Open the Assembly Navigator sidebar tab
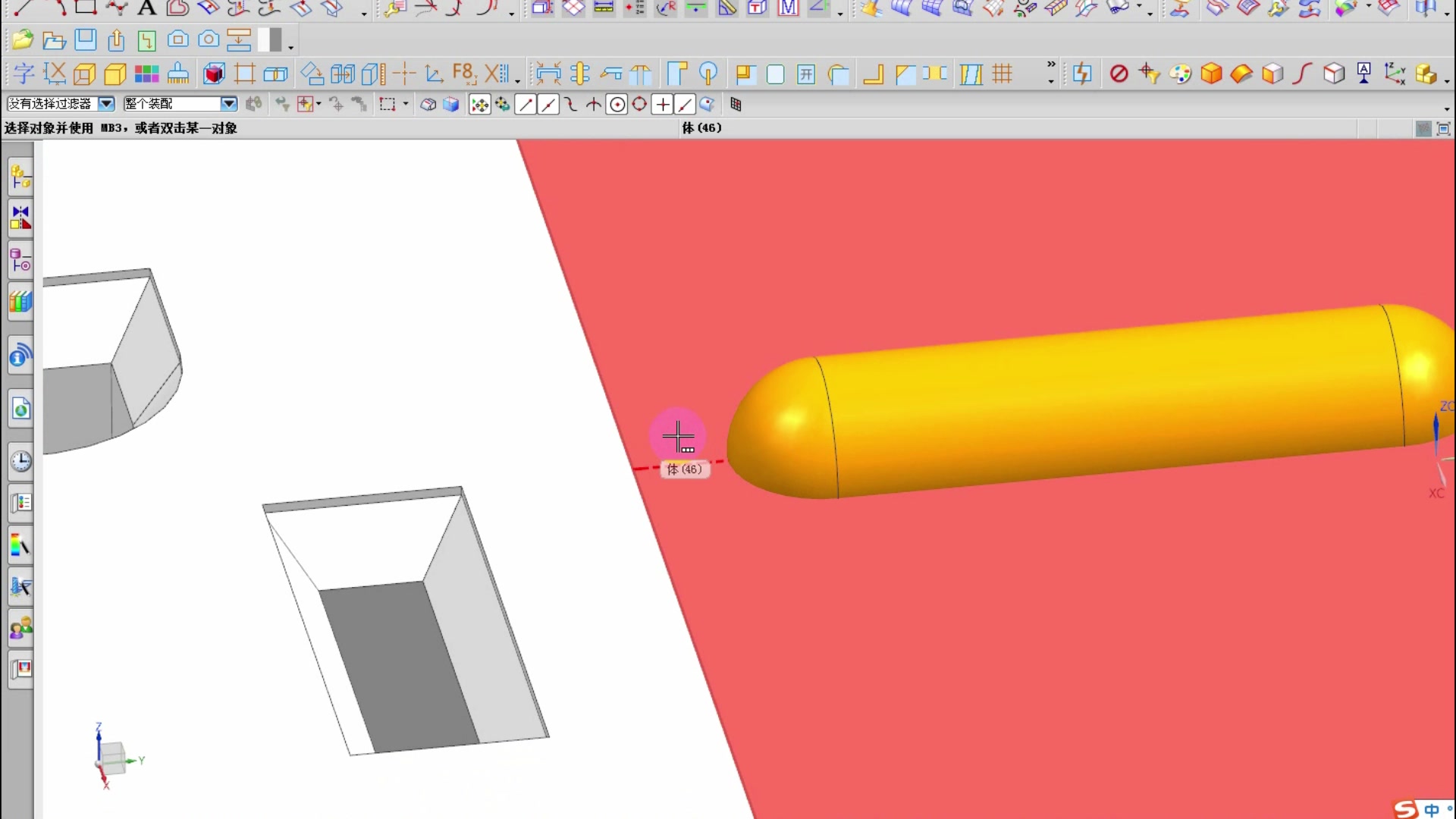Image resolution: width=1456 pixels, height=819 pixels. 20,177
